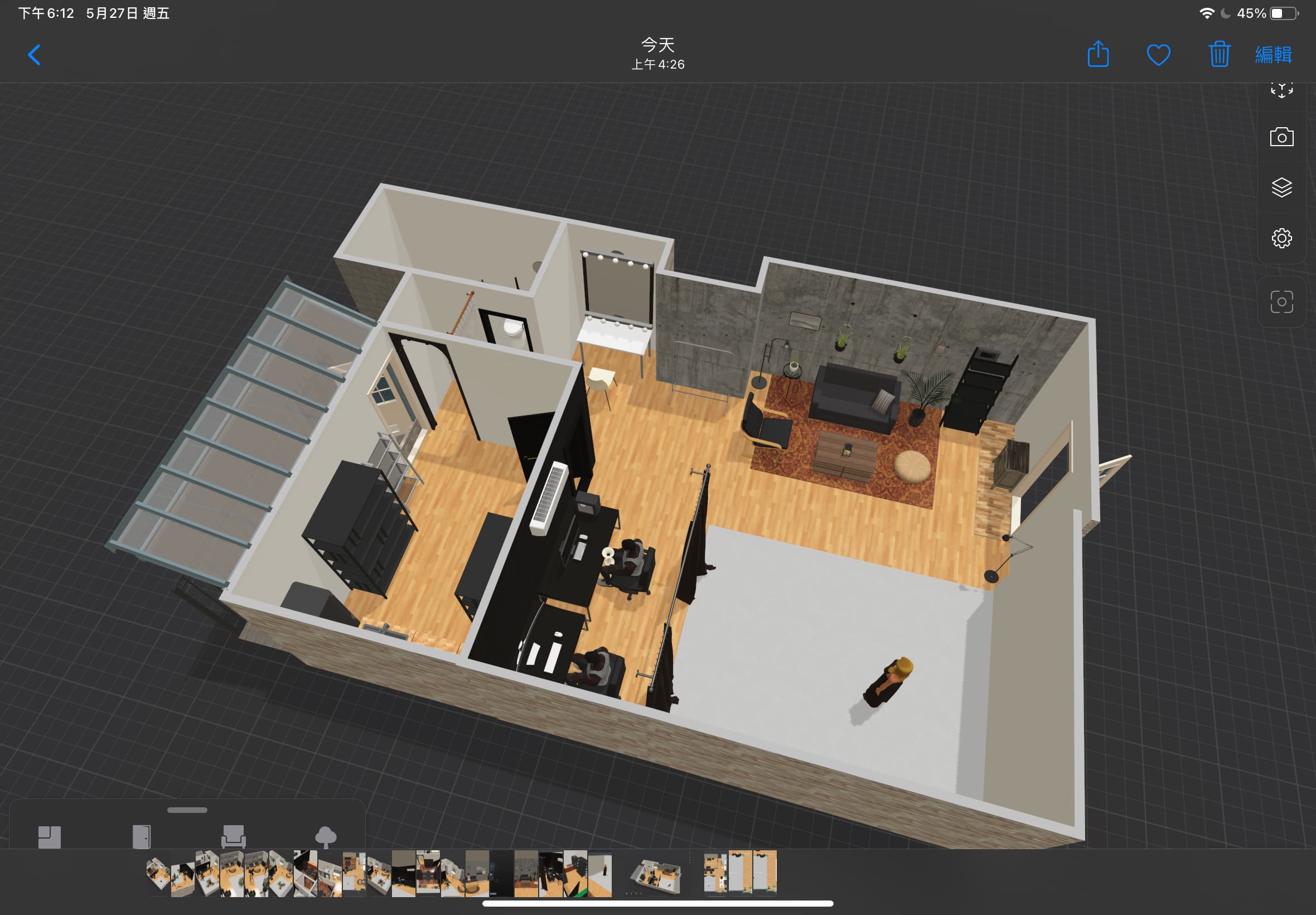Tap the 編輯 edit button
1316x915 pixels.
coord(1273,55)
